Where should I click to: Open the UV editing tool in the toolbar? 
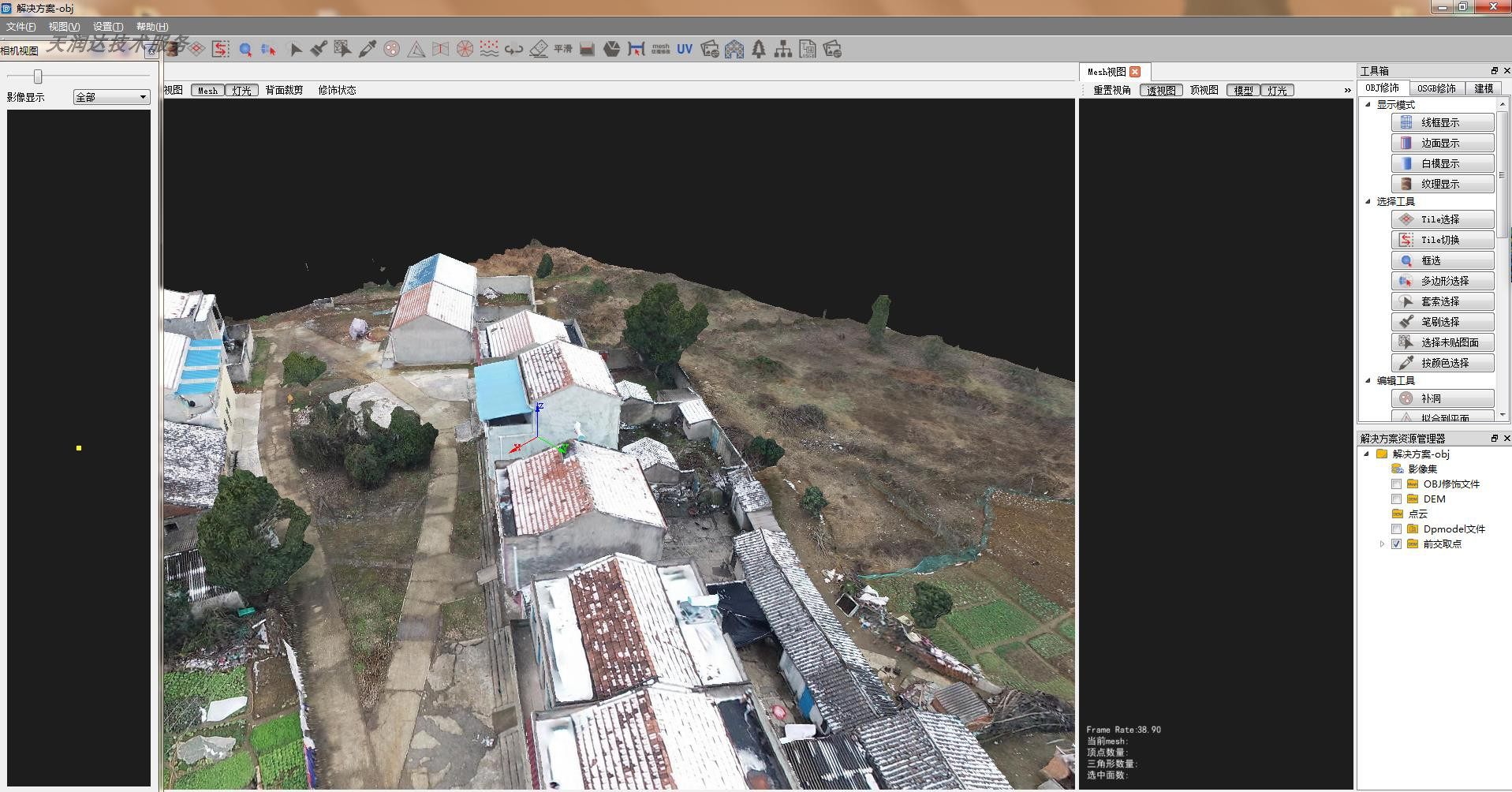(x=683, y=49)
